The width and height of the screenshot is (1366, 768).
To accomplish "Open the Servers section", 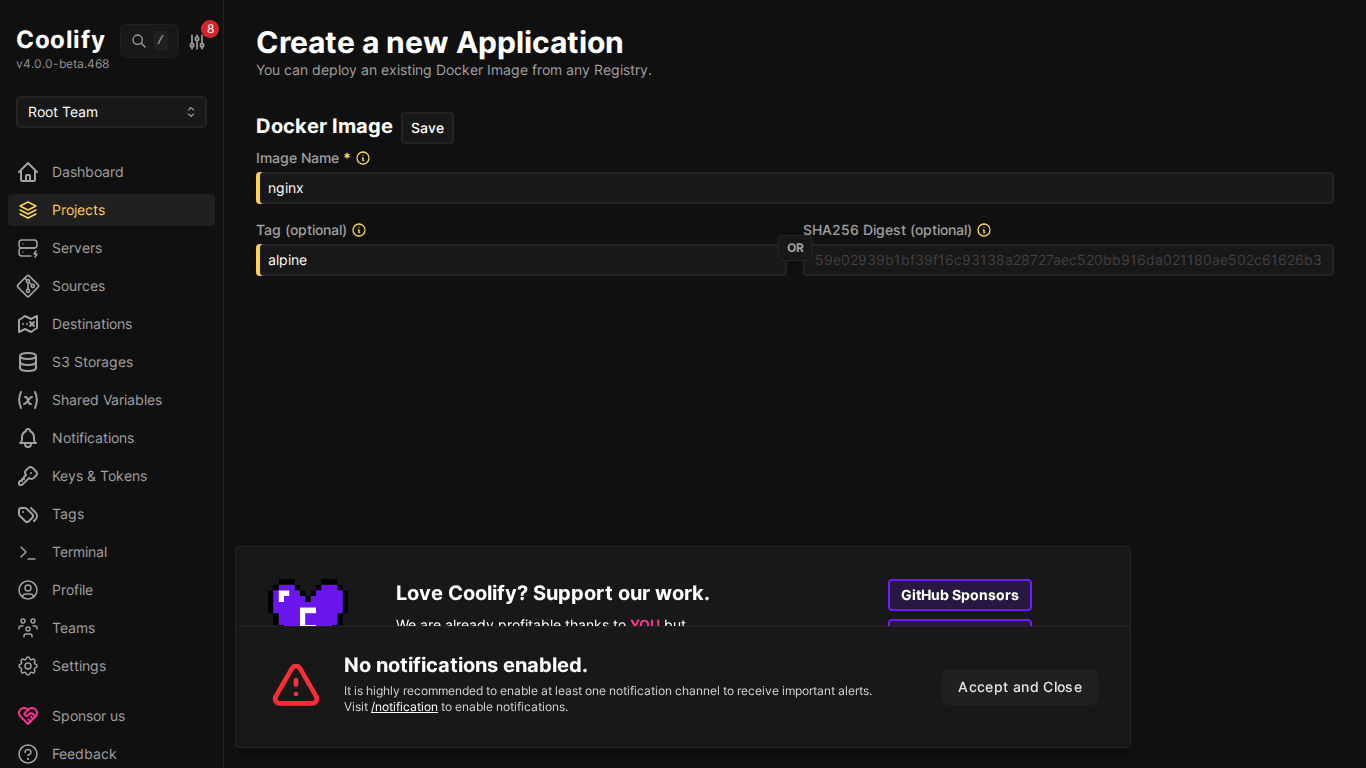I will tap(79, 247).
